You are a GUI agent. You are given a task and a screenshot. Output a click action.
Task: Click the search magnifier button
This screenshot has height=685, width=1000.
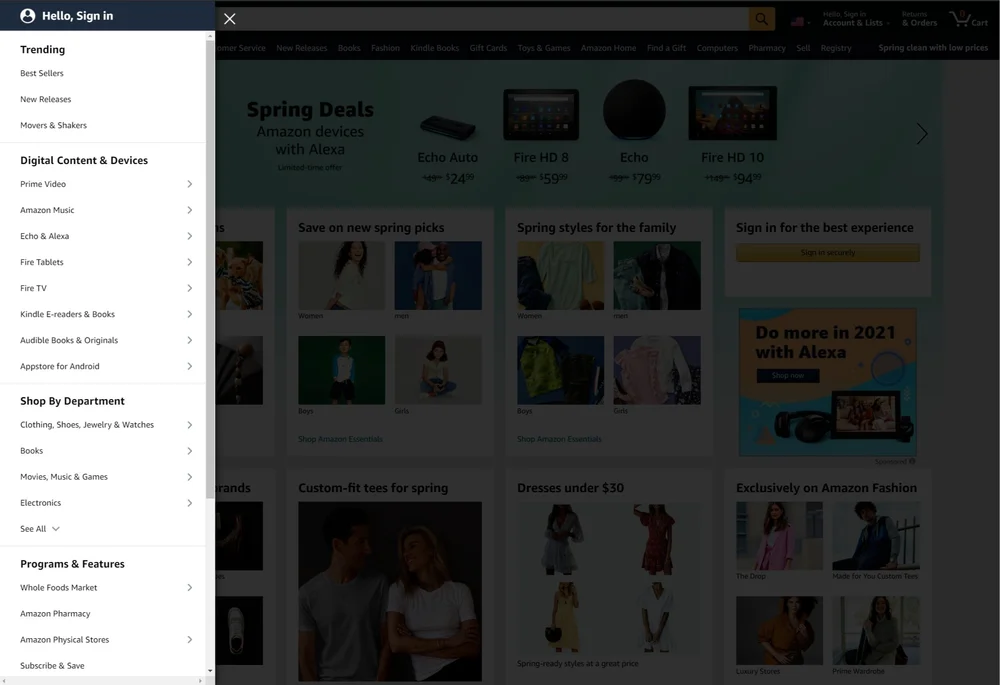pyautogui.click(x=761, y=19)
